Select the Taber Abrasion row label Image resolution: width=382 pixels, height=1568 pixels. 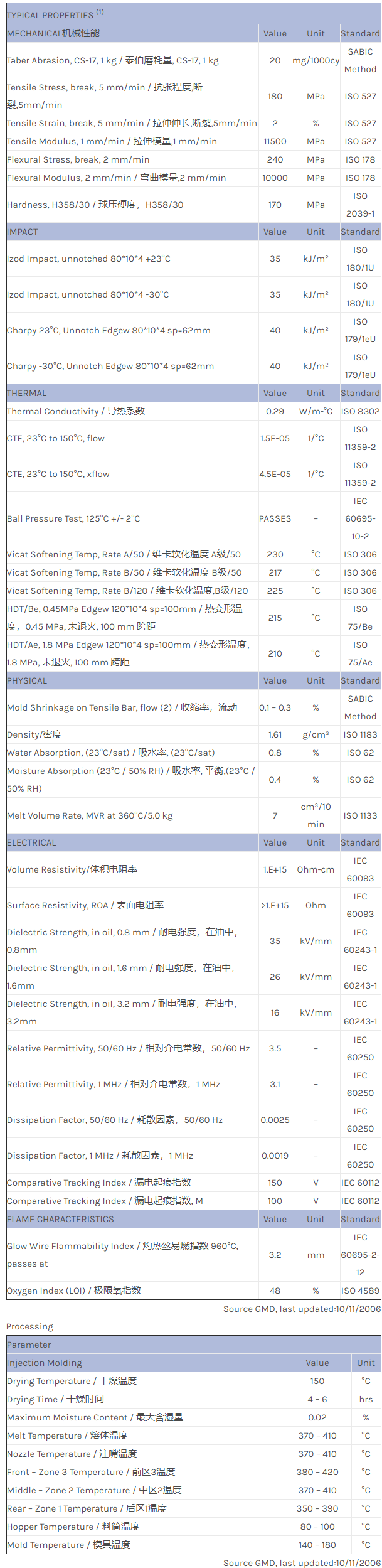(113, 60)
